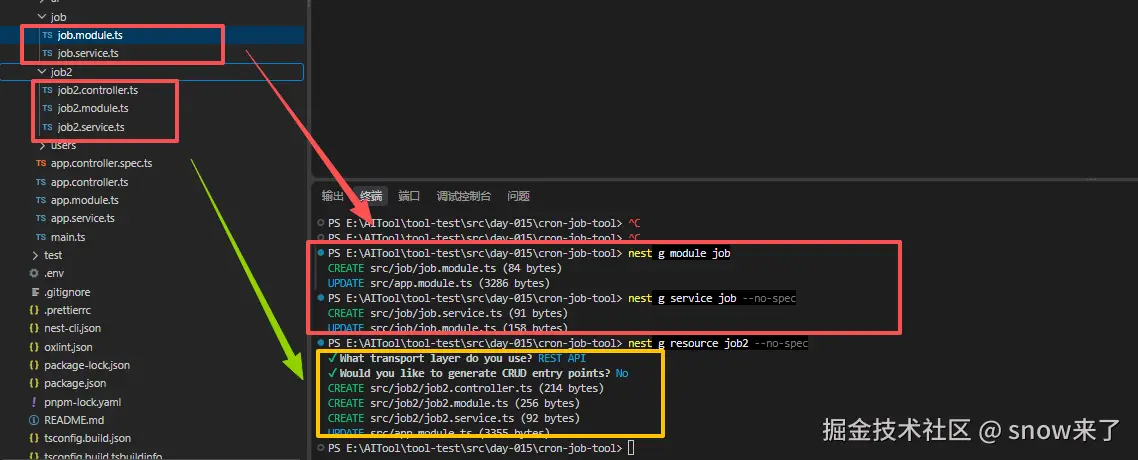Click the TS icon of job.module.ts
This screenshot has width=1138, height=460.
pos(47,35)
